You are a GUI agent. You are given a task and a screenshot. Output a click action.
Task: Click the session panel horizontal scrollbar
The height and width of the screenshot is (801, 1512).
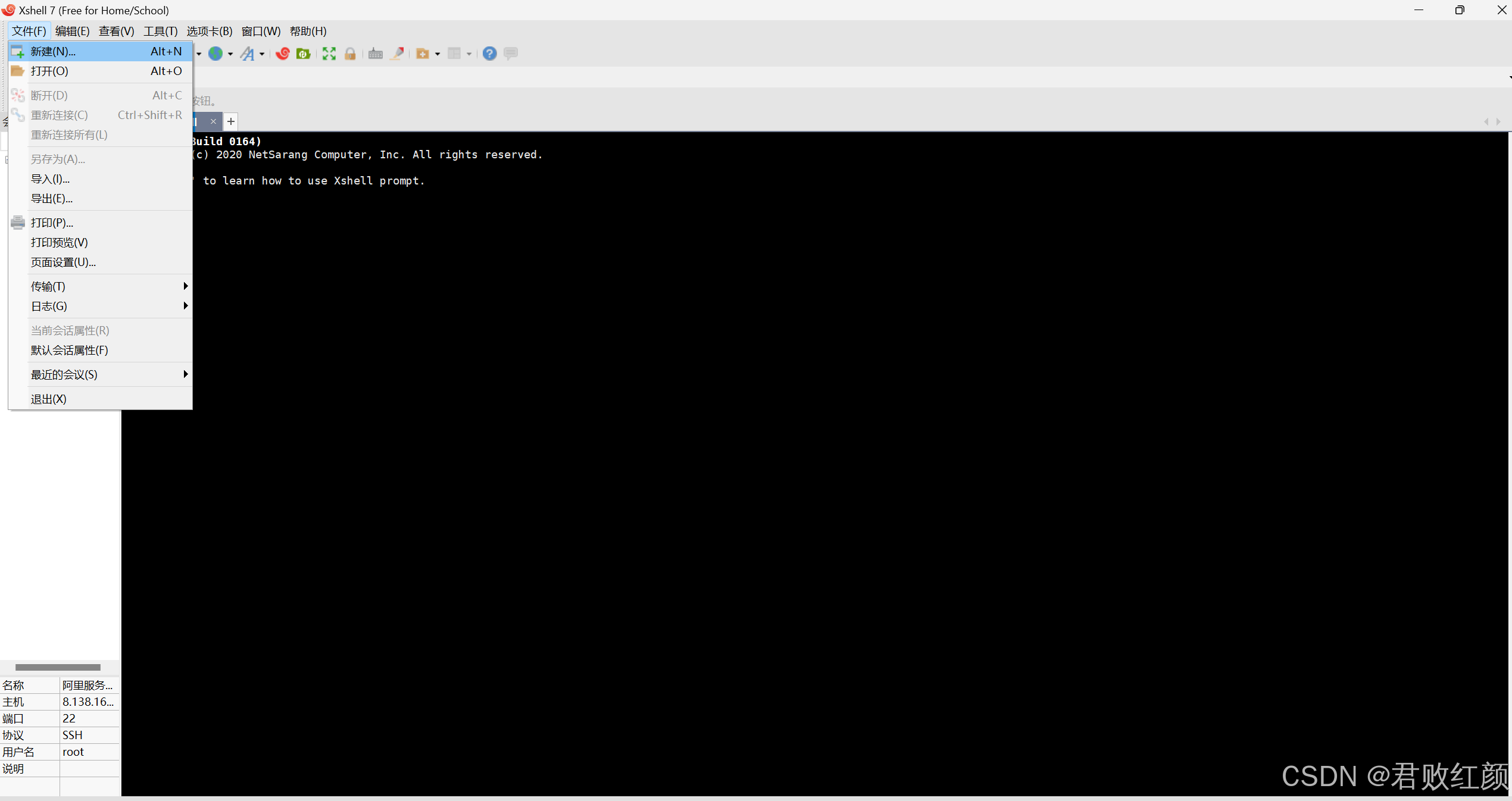[58, 667]
